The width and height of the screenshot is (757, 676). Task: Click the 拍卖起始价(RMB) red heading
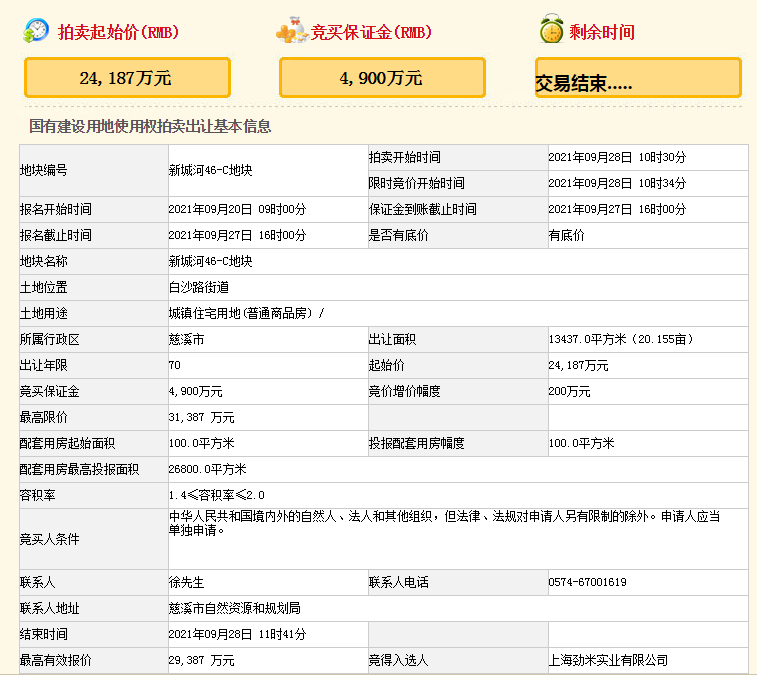[x=118, y=32]
